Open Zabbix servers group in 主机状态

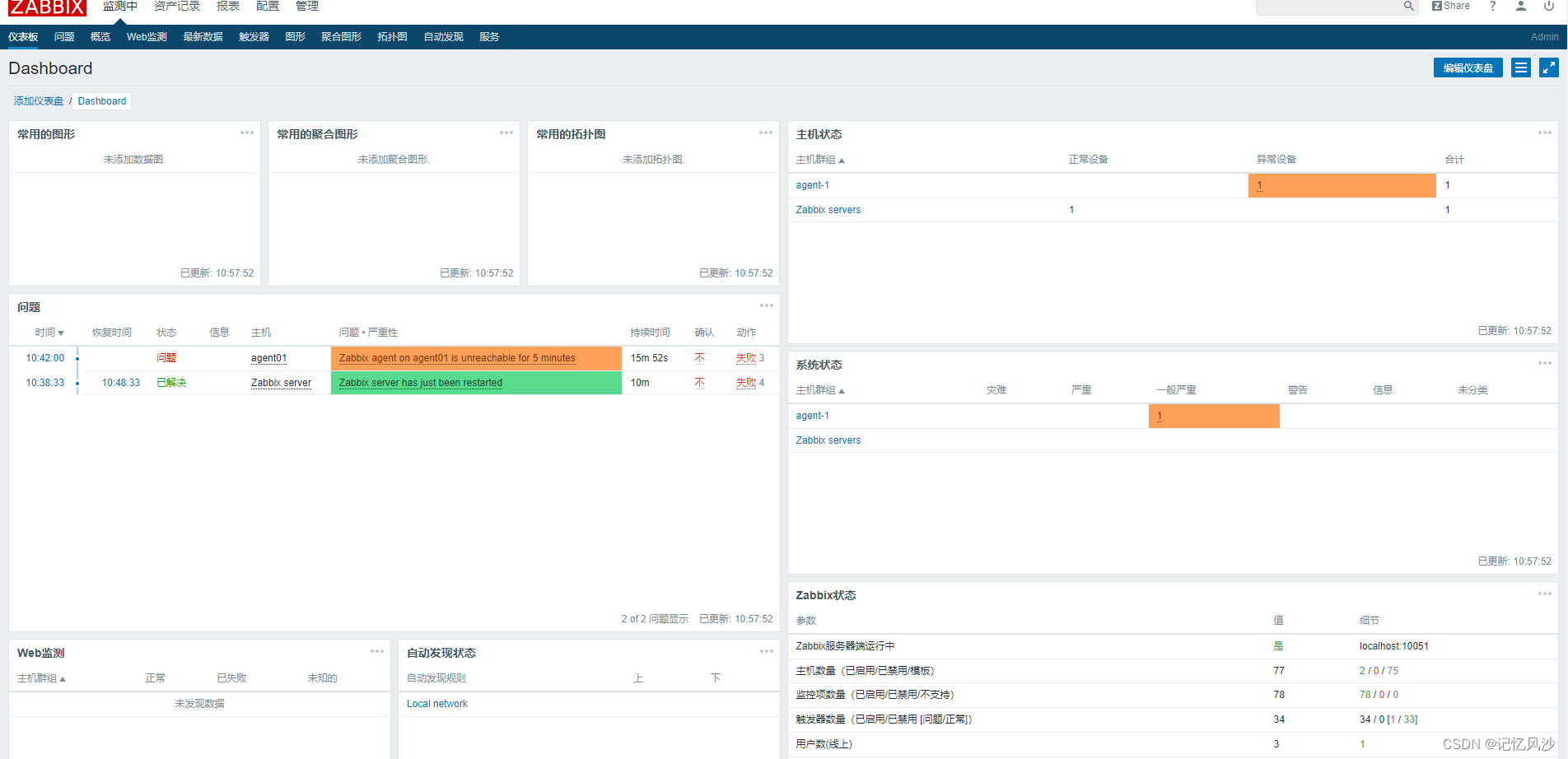tap(828, 210)
